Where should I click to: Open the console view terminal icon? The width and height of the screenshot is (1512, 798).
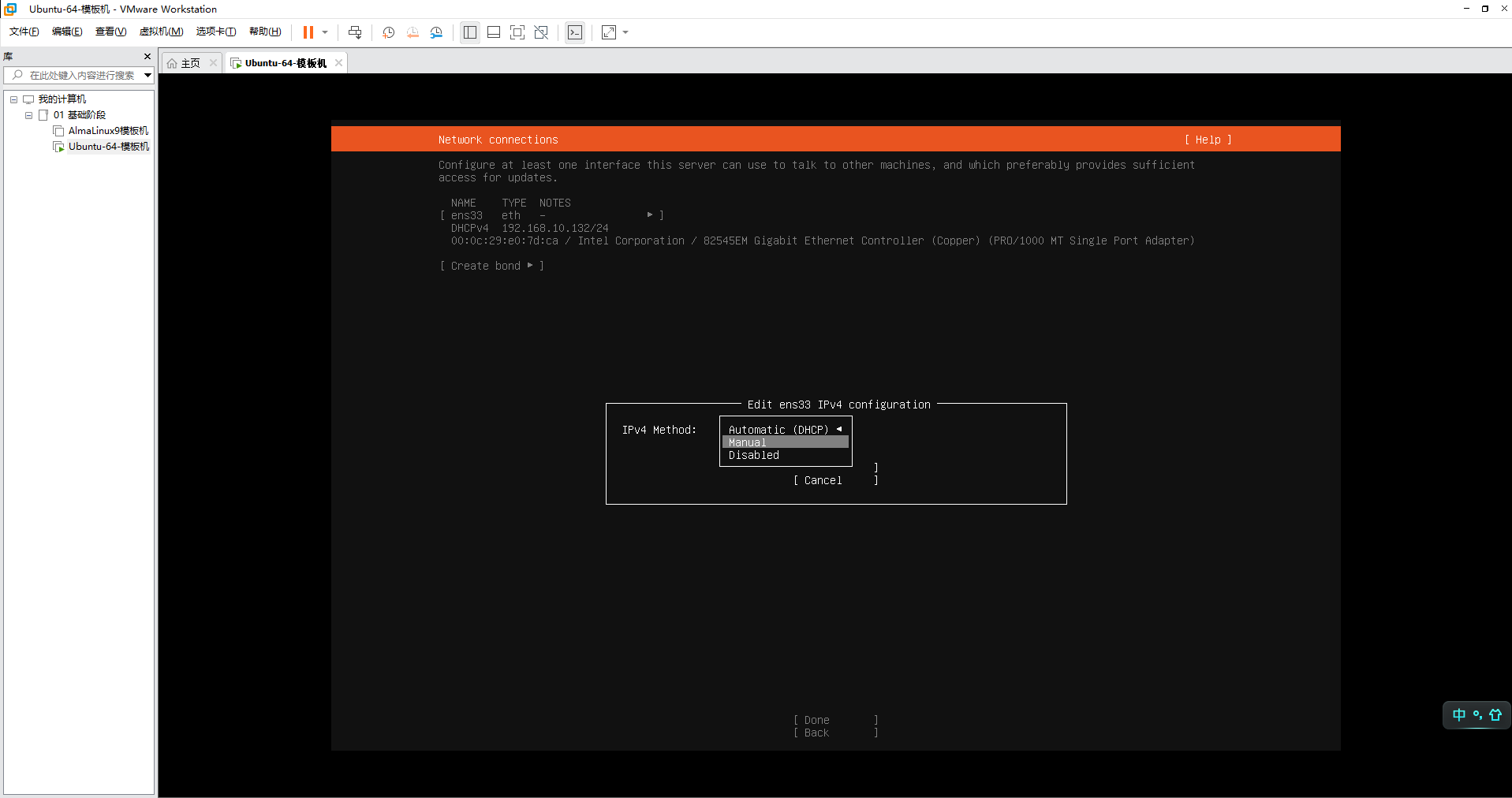coord(575,32)
